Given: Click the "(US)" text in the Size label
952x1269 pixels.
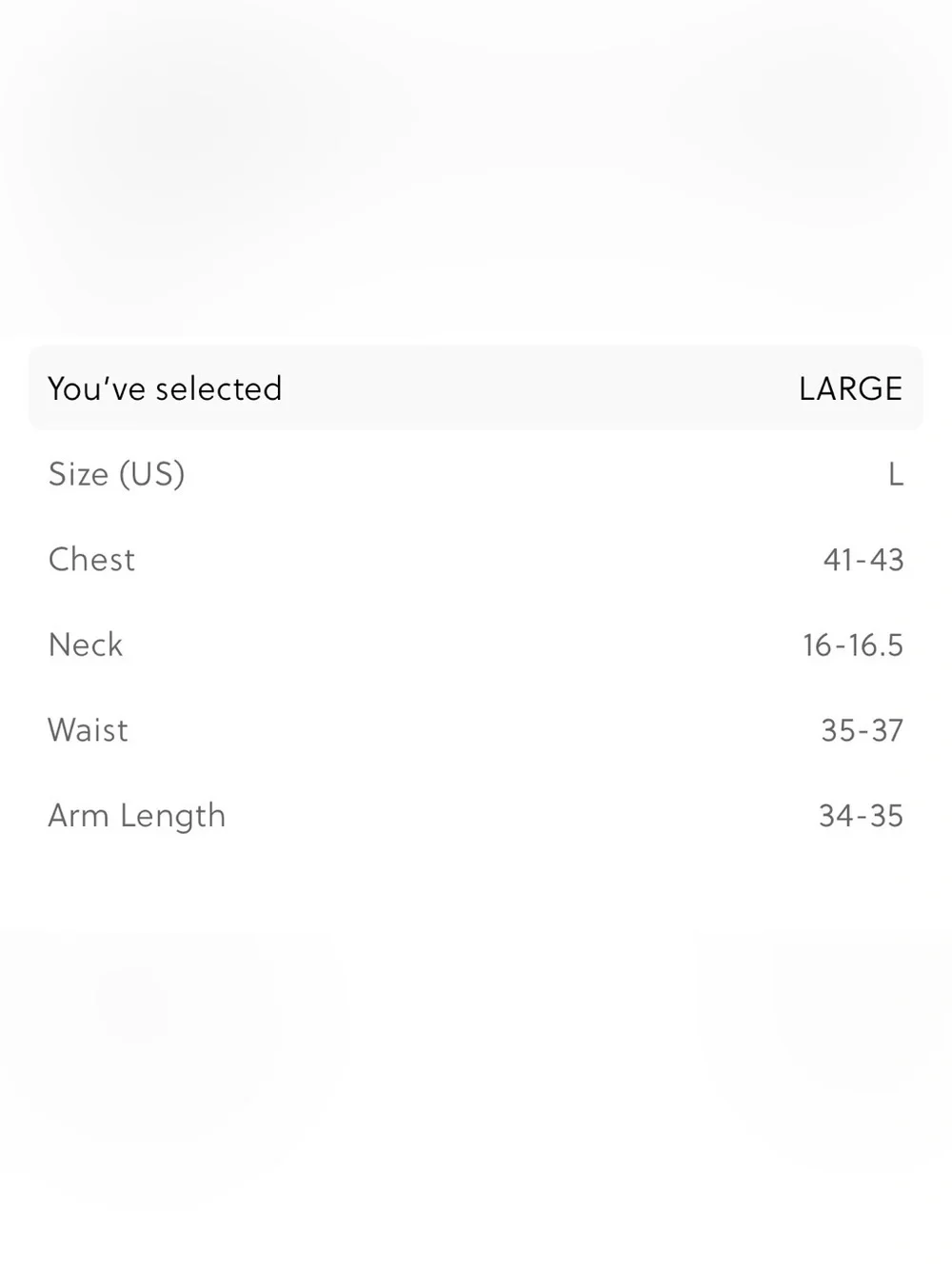Looking at the screenshot, I should click(152, 474).
